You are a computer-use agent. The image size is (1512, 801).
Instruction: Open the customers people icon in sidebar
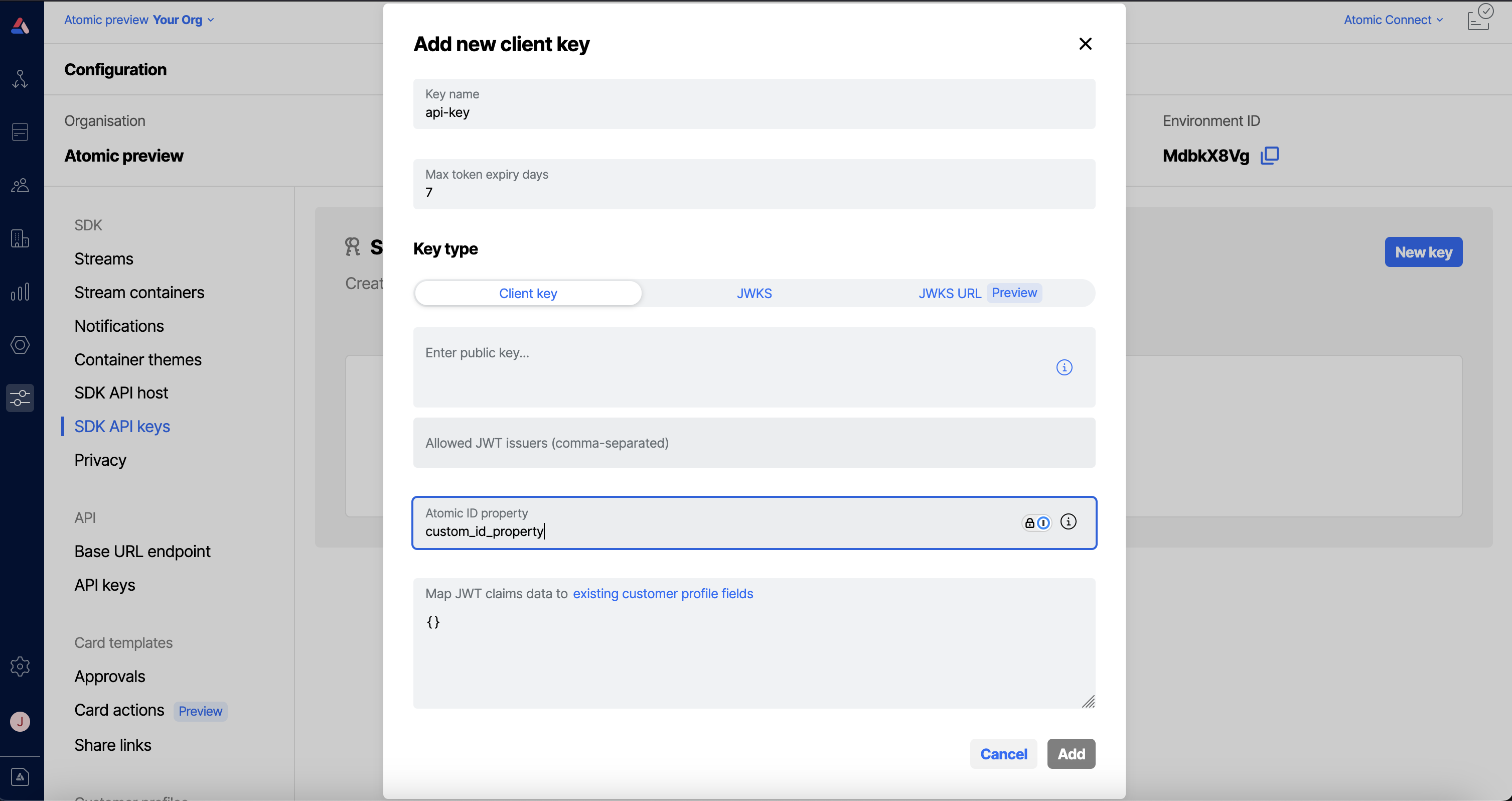coord(20,186)
